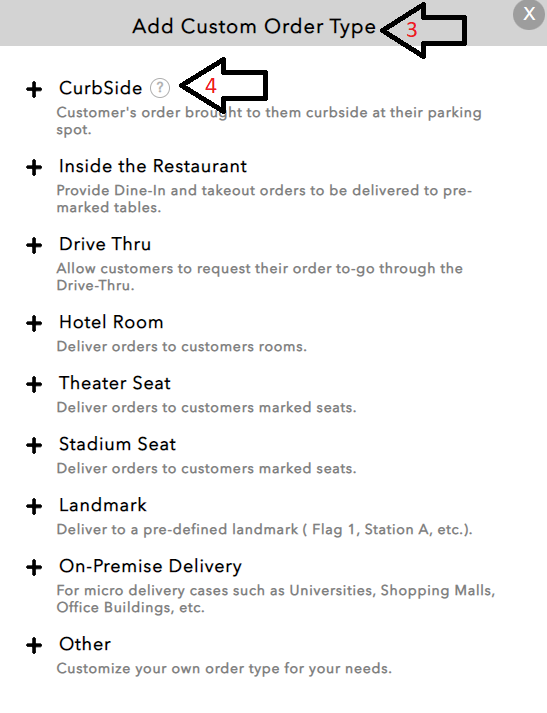Add On-Premise Delivery via plus icon

pyautogui.click(x=34, y=567)
